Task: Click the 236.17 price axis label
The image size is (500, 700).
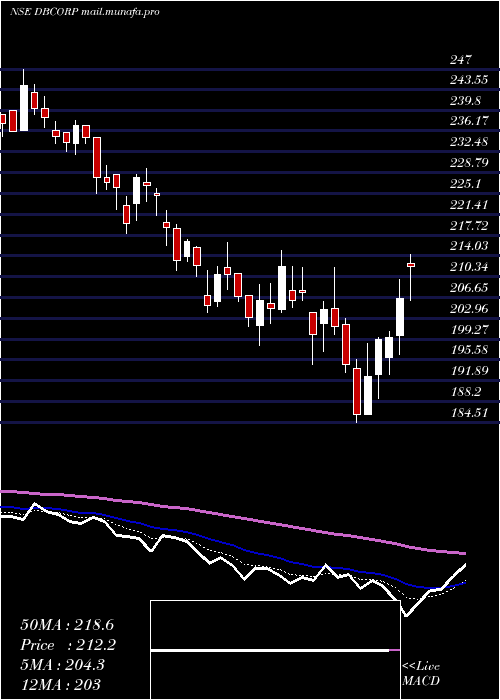Action: coord(469,121)
